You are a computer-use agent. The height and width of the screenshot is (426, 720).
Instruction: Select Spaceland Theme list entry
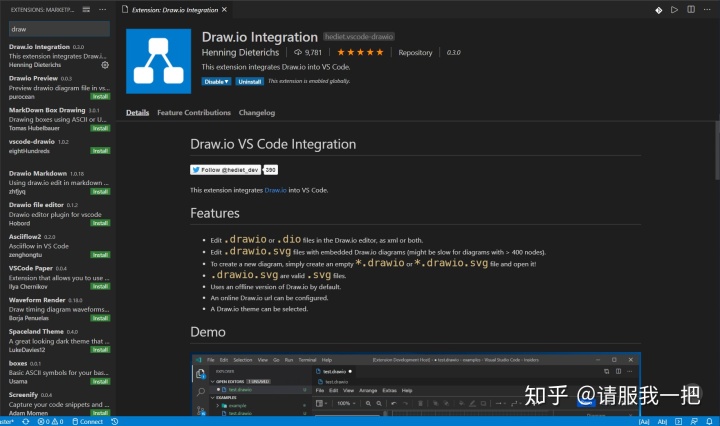click(58, 341)
